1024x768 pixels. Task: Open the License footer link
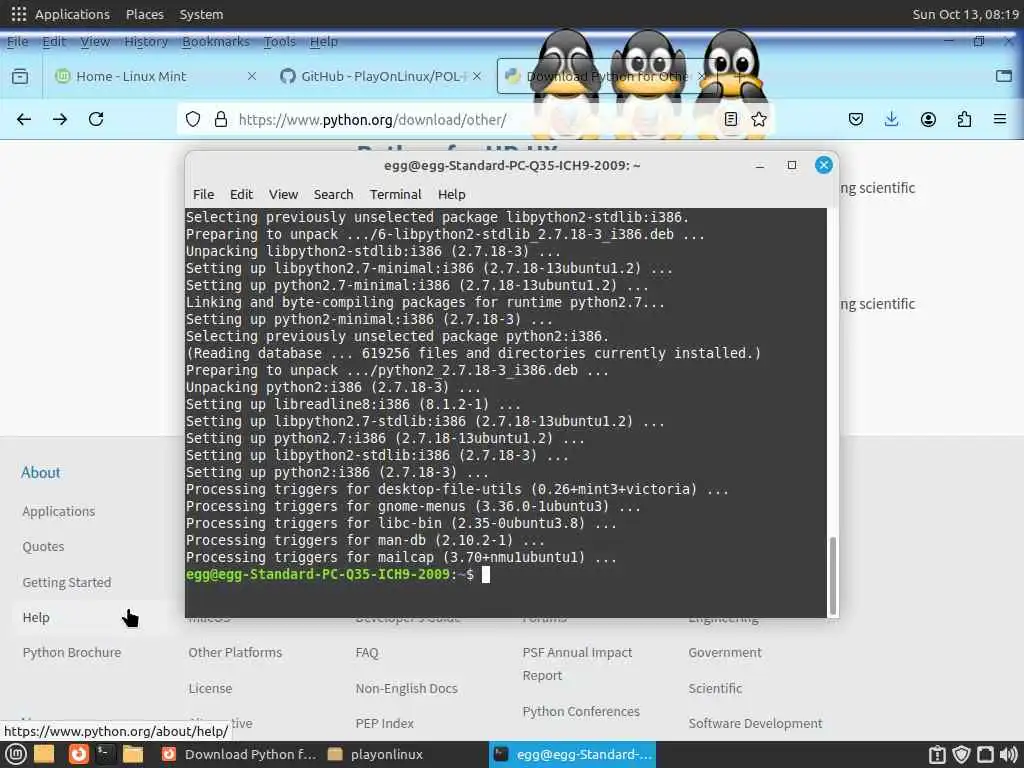[x=210, y=688]
